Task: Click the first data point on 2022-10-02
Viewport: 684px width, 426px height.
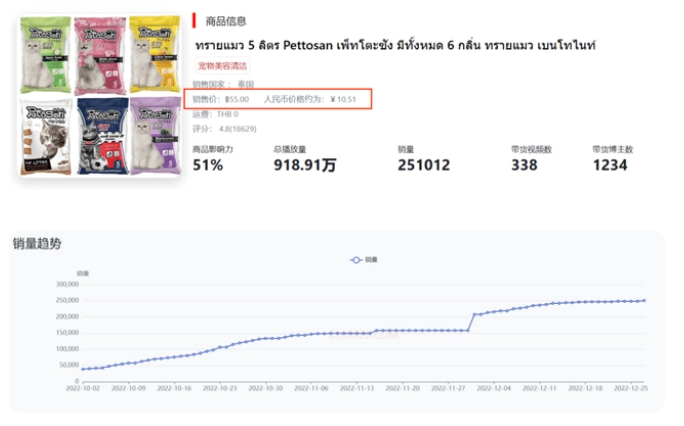Action: (83, 369)
